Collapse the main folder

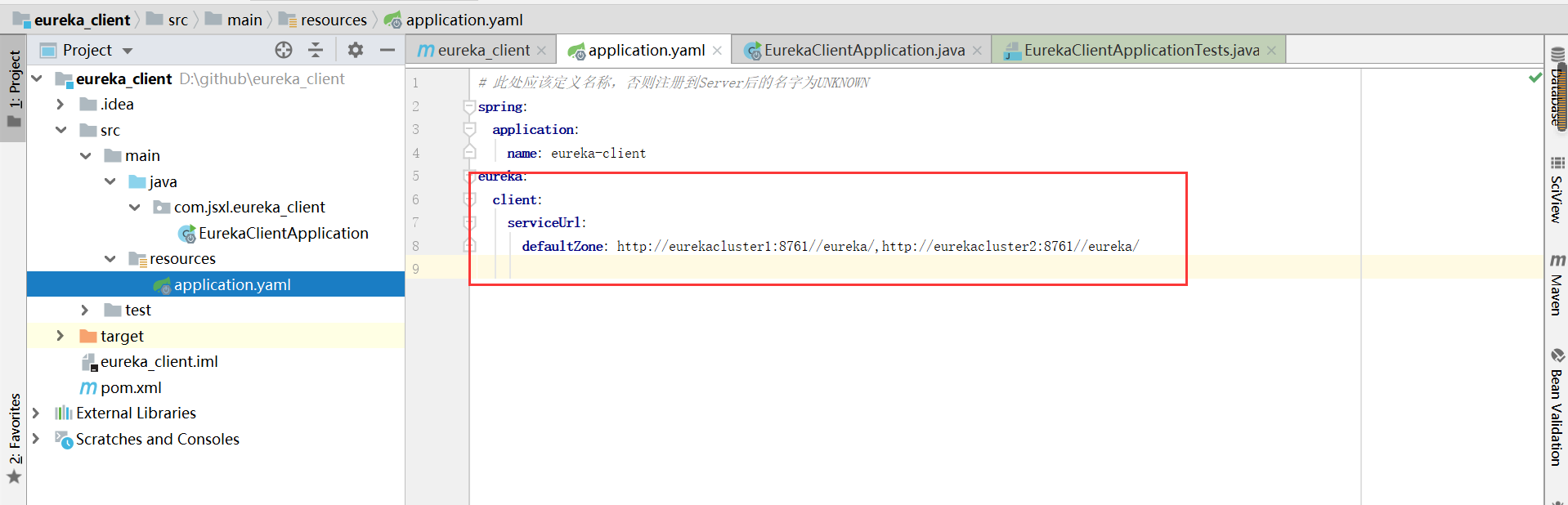86,155
